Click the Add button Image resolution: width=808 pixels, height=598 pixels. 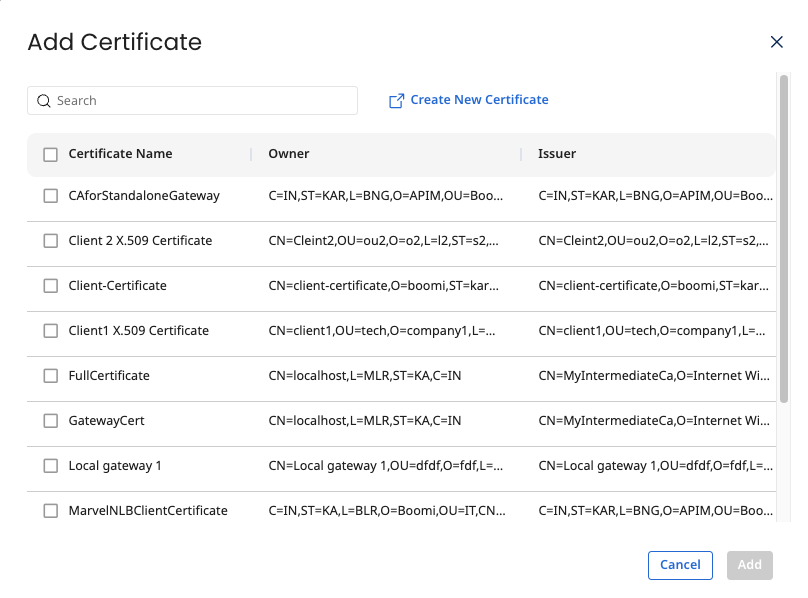point(749,565)
